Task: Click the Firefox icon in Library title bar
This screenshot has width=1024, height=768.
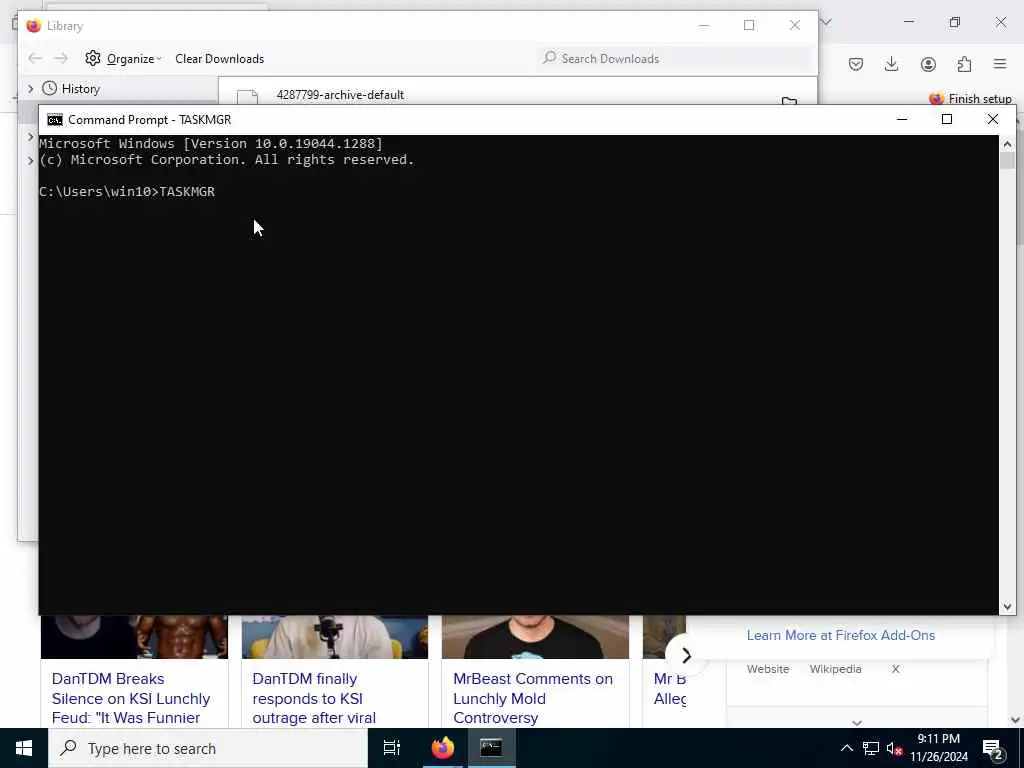Action: click(33, 25)
